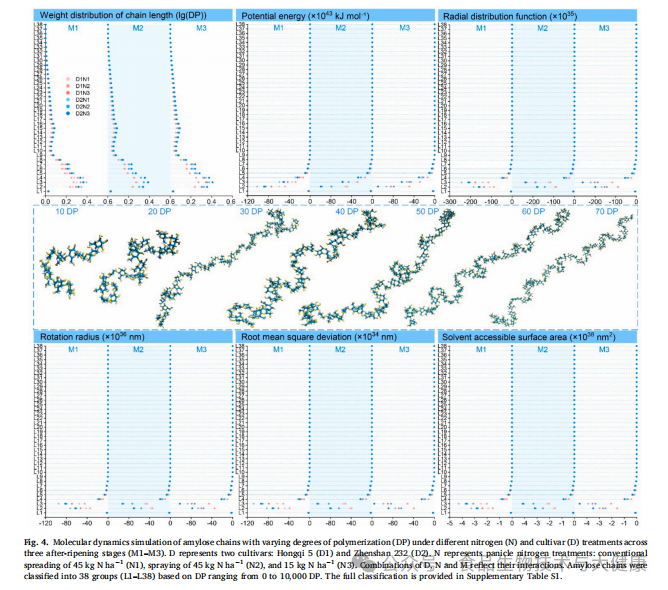668x590 pixels.
Task: Click the D1N1 legend marker
Action: tap(66, 77)
